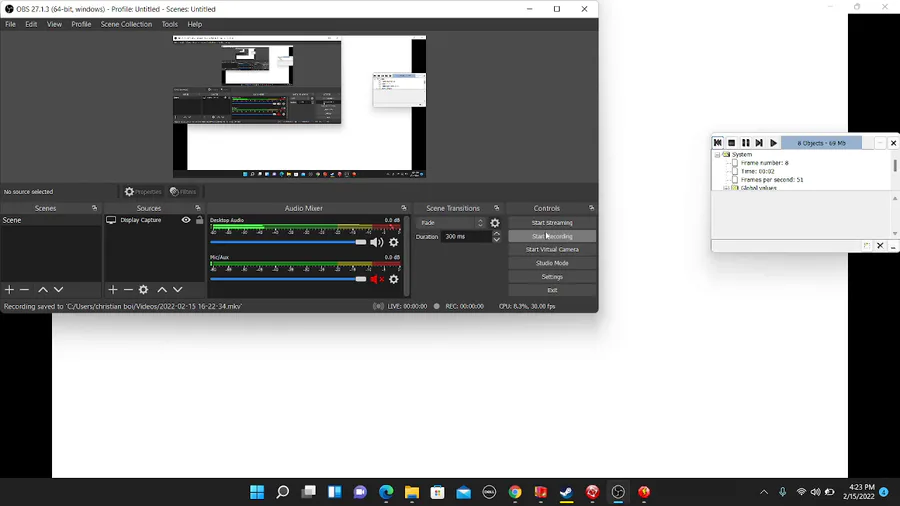This screenshot has height=506, width=900.
Task: Move scene down in Scenes list
Action: (59, 290)
